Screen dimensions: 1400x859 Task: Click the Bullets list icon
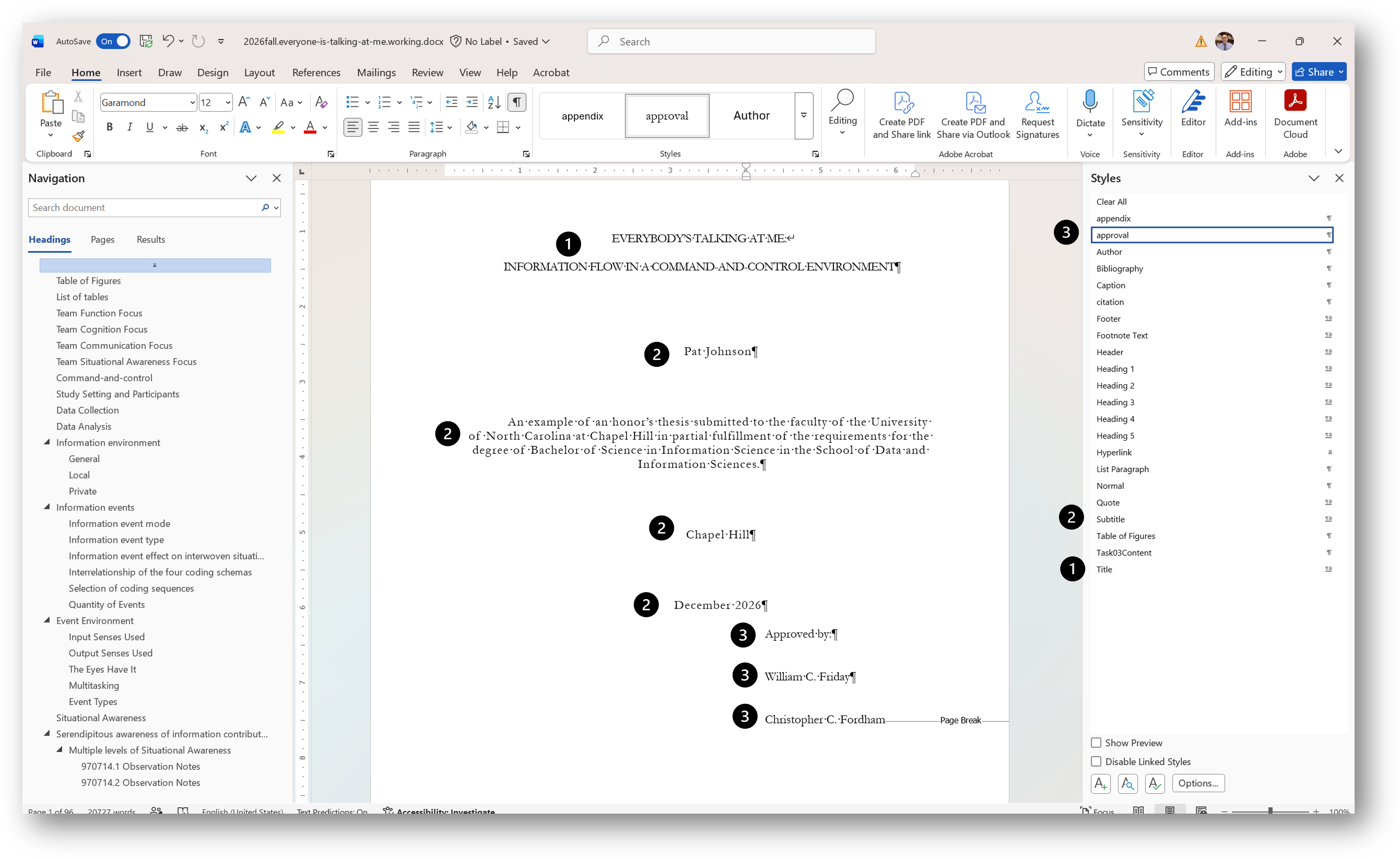pos(352,102)
